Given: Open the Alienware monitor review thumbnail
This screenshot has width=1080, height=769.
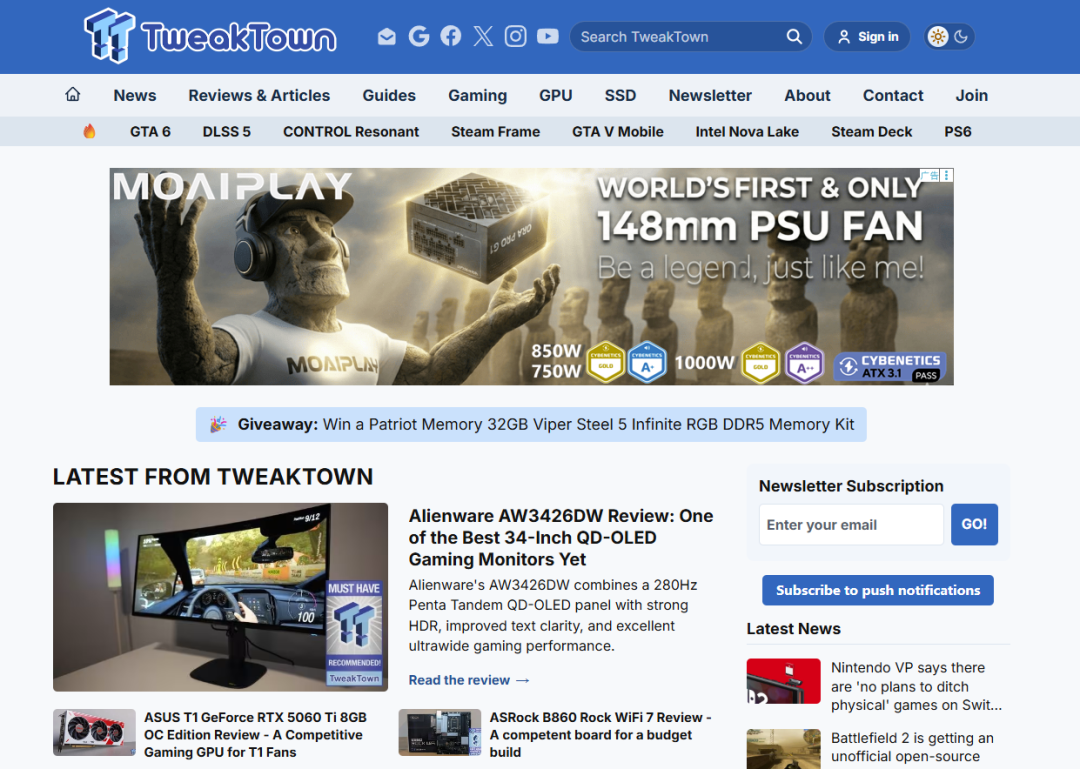Looking at the screenshot, I should pos(220,597).
